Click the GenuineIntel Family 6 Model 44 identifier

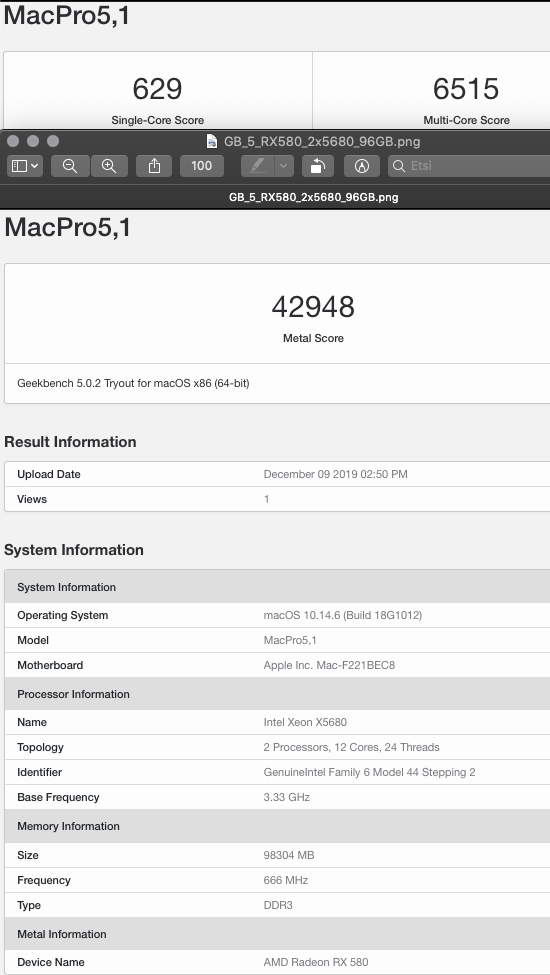click(x=369, y=772)
